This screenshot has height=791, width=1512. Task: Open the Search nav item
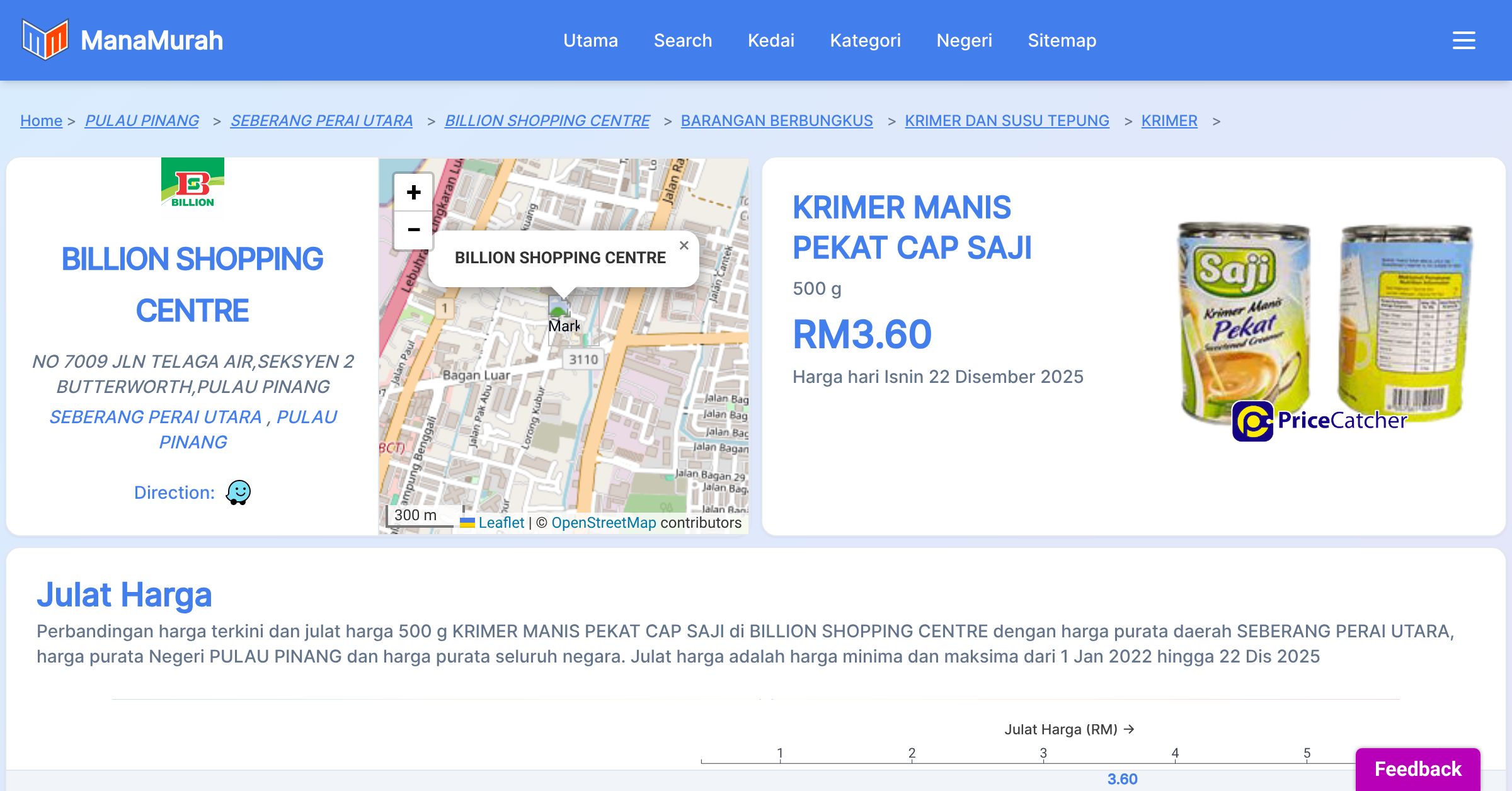click(x=682, y=40)
